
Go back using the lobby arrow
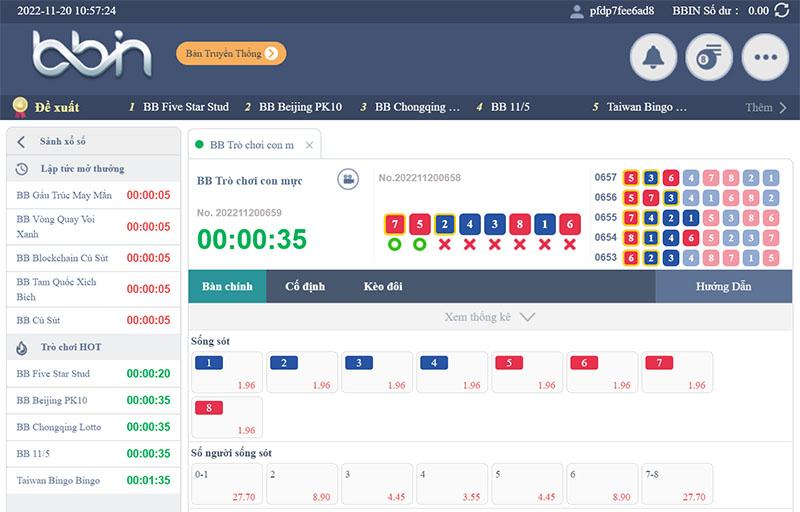pos(21,142)
